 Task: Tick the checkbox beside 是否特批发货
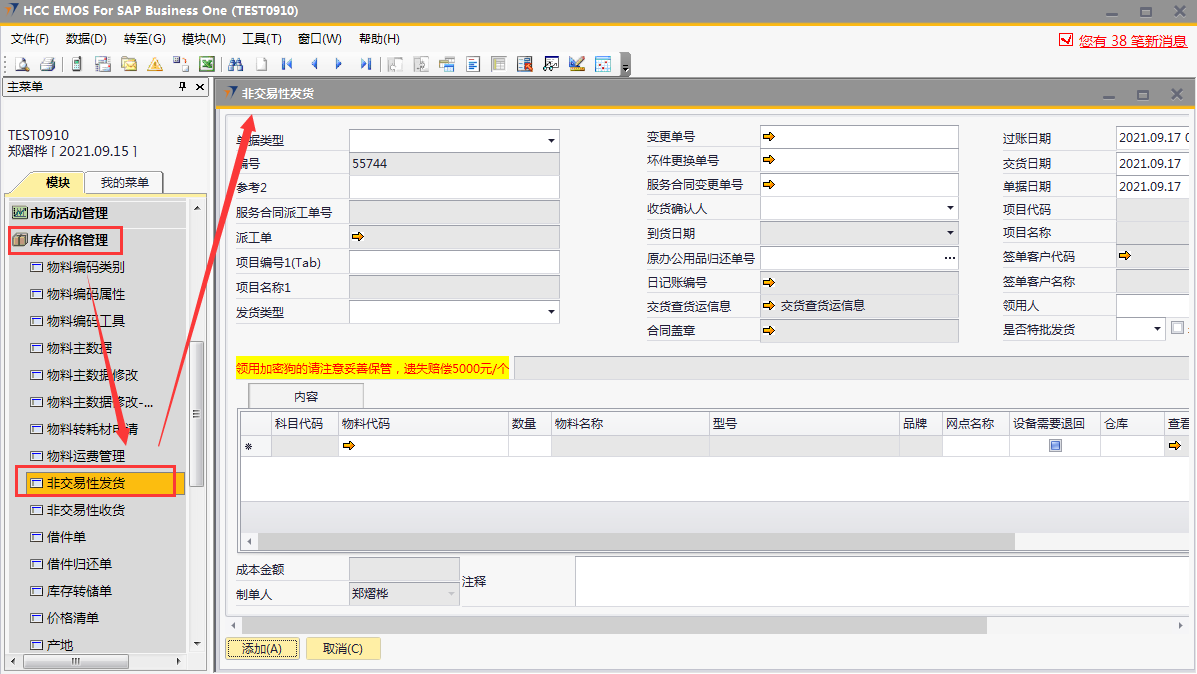pos(1177,327)
